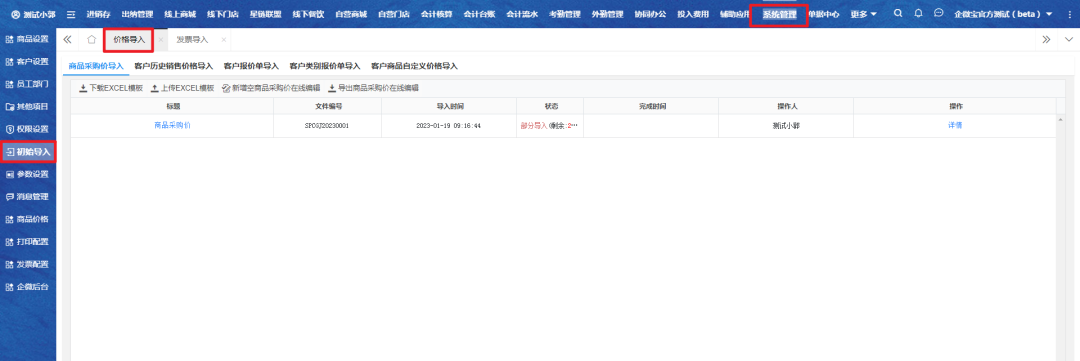Image resolution: width=1080 pixels, height=361 pixels.
Task: Open tab list dropdown chevron at far right
Action: (1069, 40)
